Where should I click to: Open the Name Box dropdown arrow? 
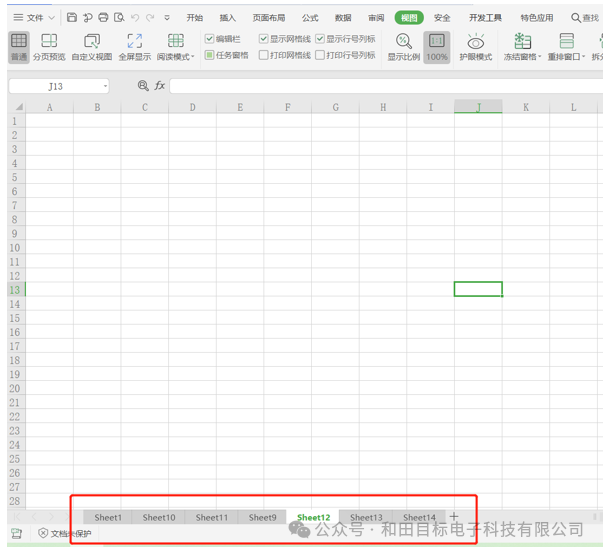point(105,86)
